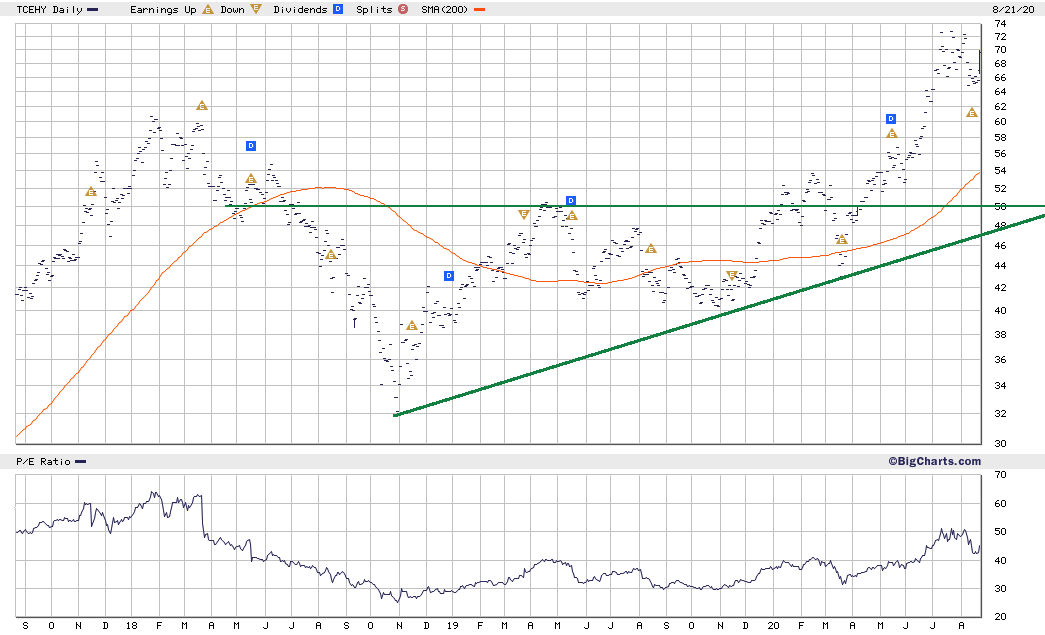Select the dividend marker near May 2019
Screen dimensions: 1045x635
[571, 201]
